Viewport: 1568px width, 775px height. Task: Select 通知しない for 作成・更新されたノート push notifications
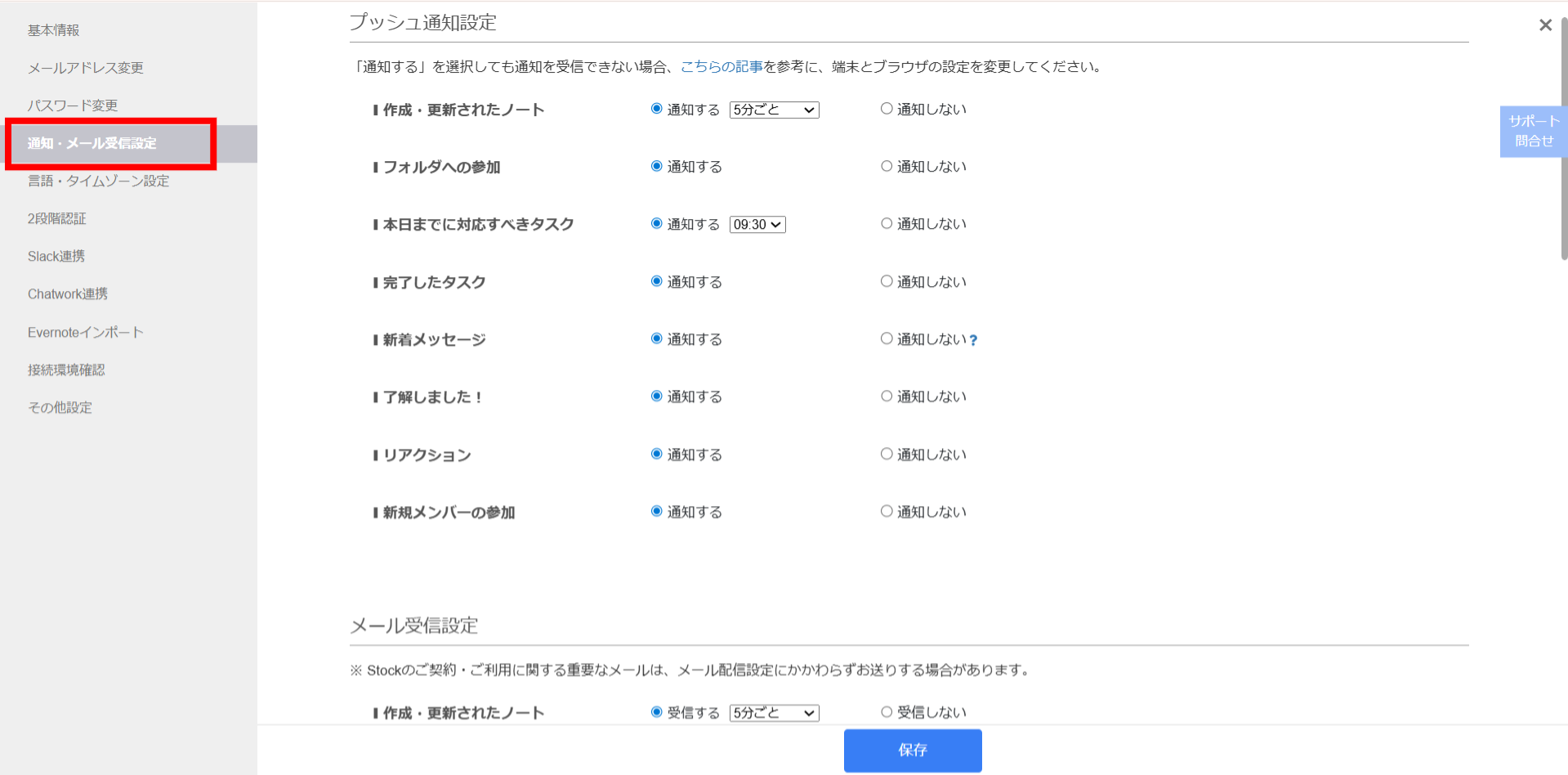click(886, 108)
